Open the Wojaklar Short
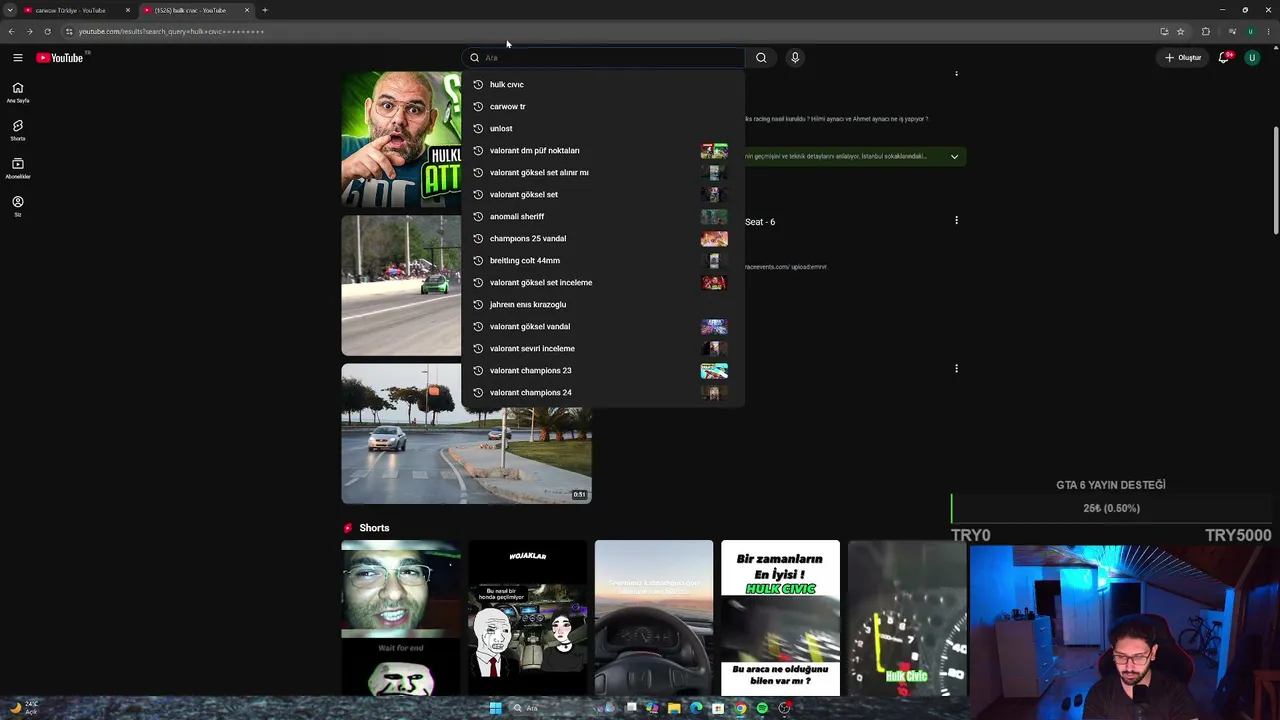The image size is (1280, 720). [527, 618]
